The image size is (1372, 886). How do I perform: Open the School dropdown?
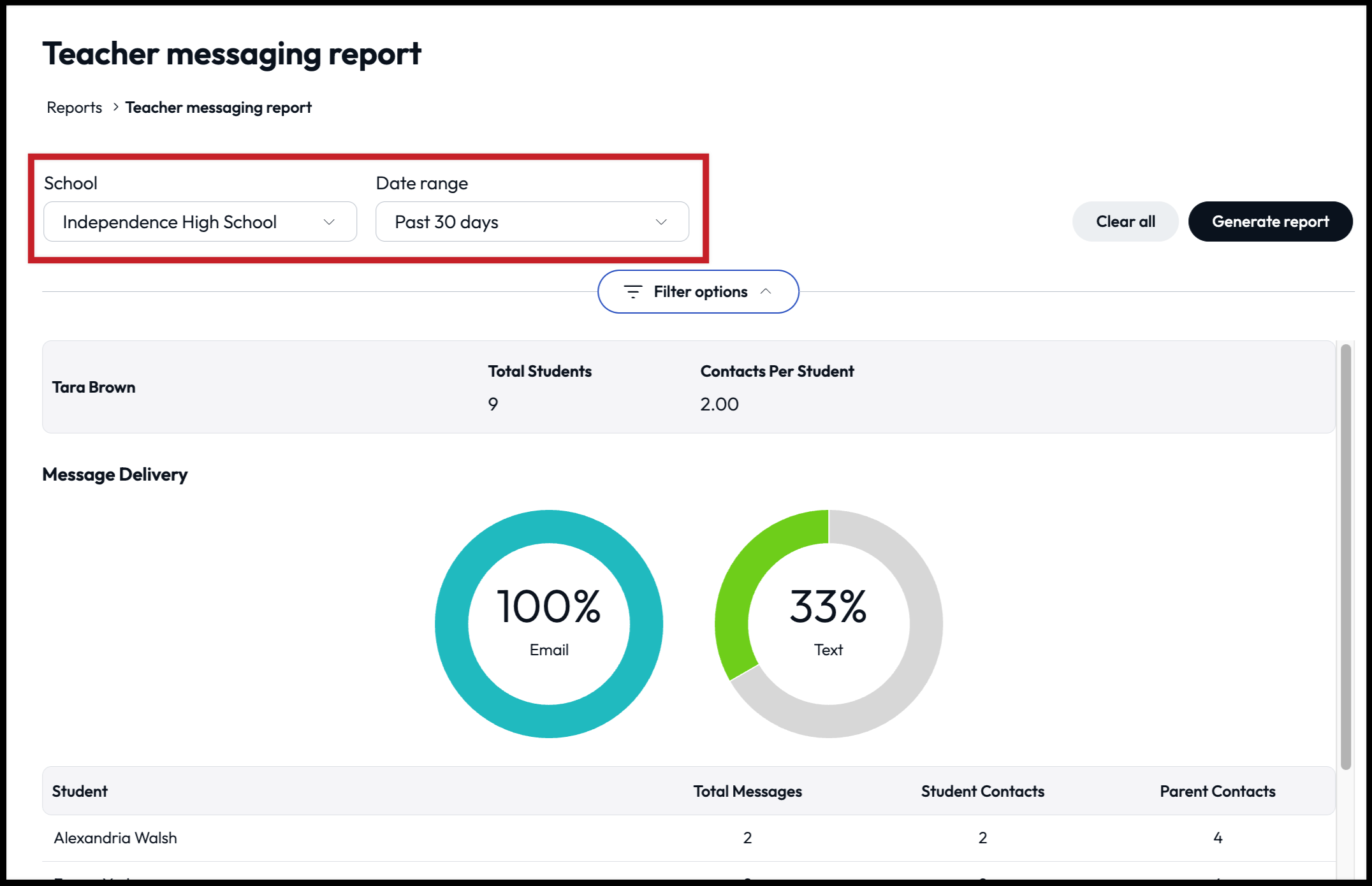pyautogui.click(x=200, y=222)
